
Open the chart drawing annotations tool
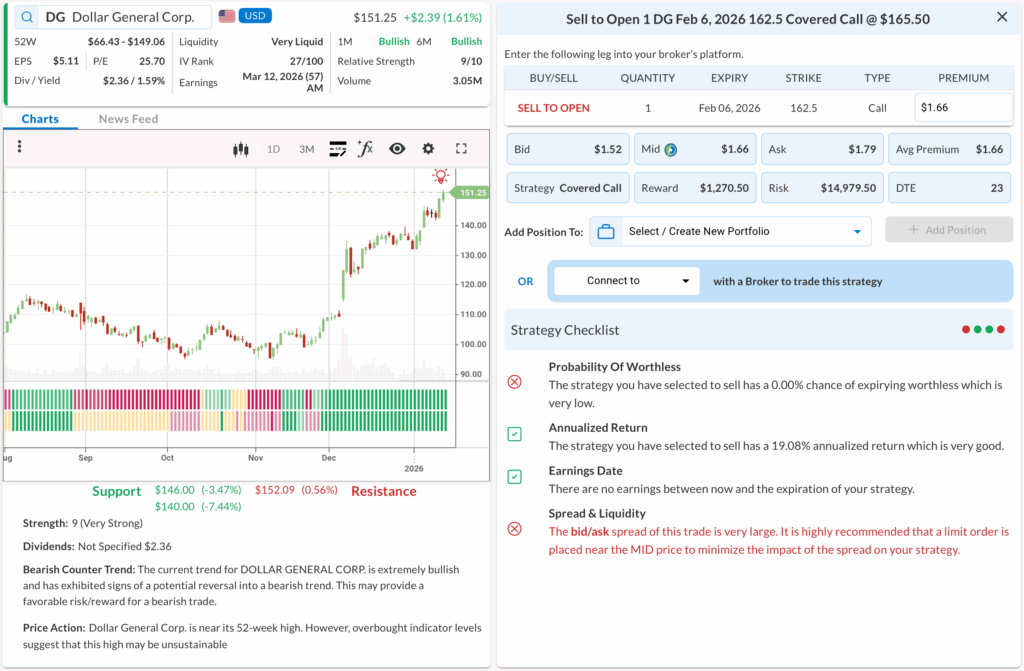click(337, 149)
